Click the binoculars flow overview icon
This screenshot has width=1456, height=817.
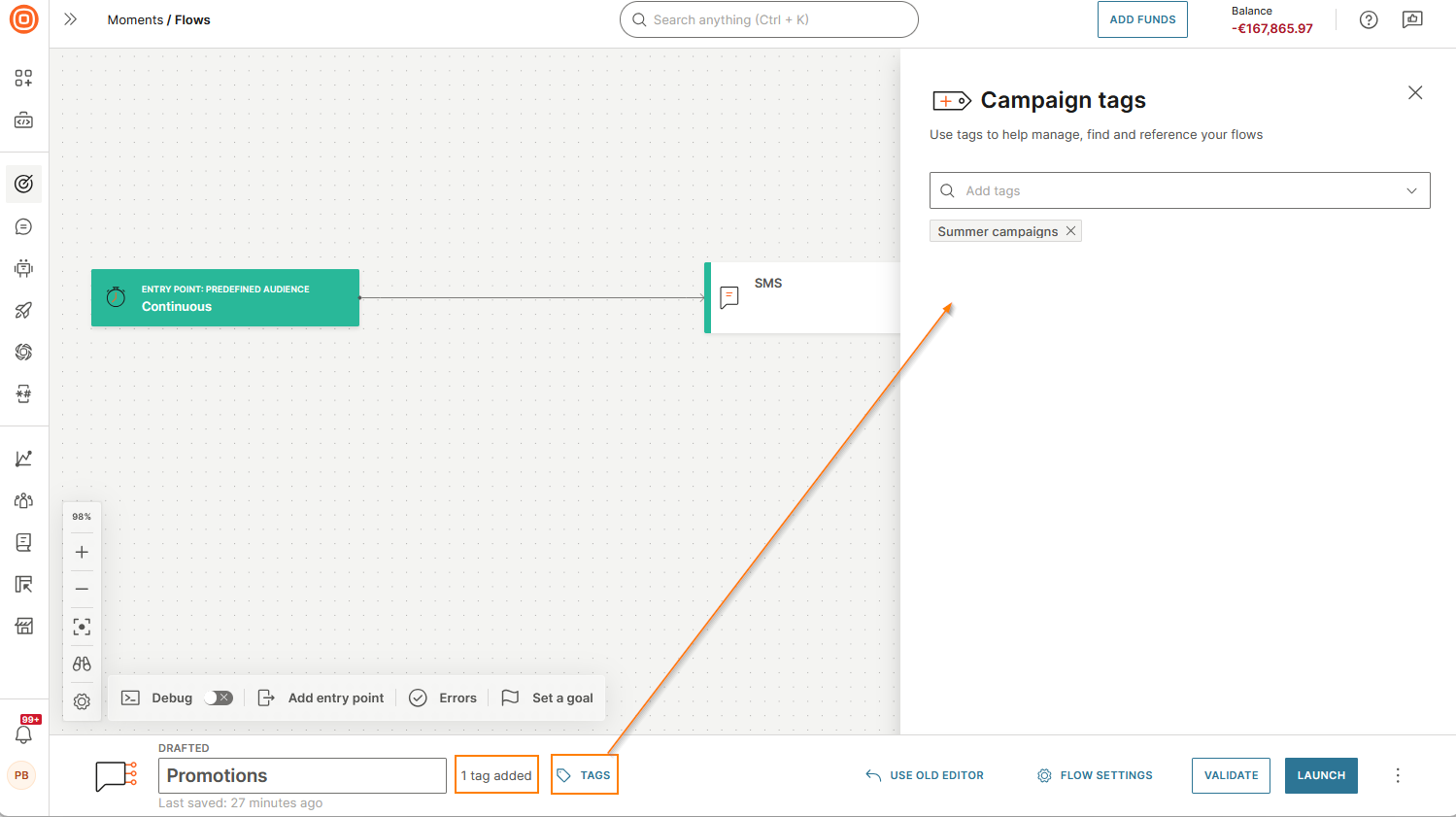(x=82, y=664)
